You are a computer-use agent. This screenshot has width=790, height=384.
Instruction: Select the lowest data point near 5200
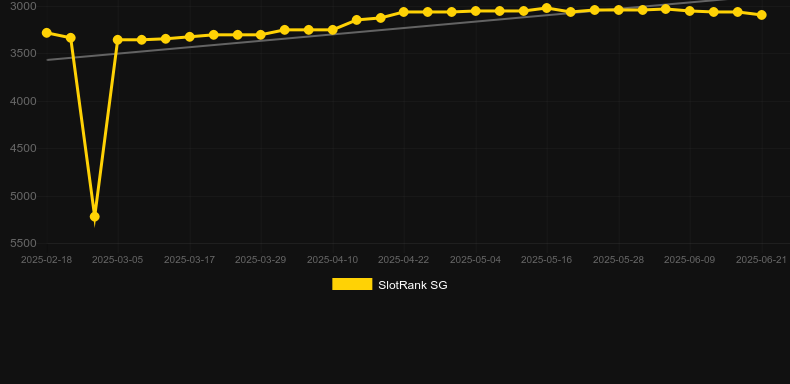[x=95, y=217]
